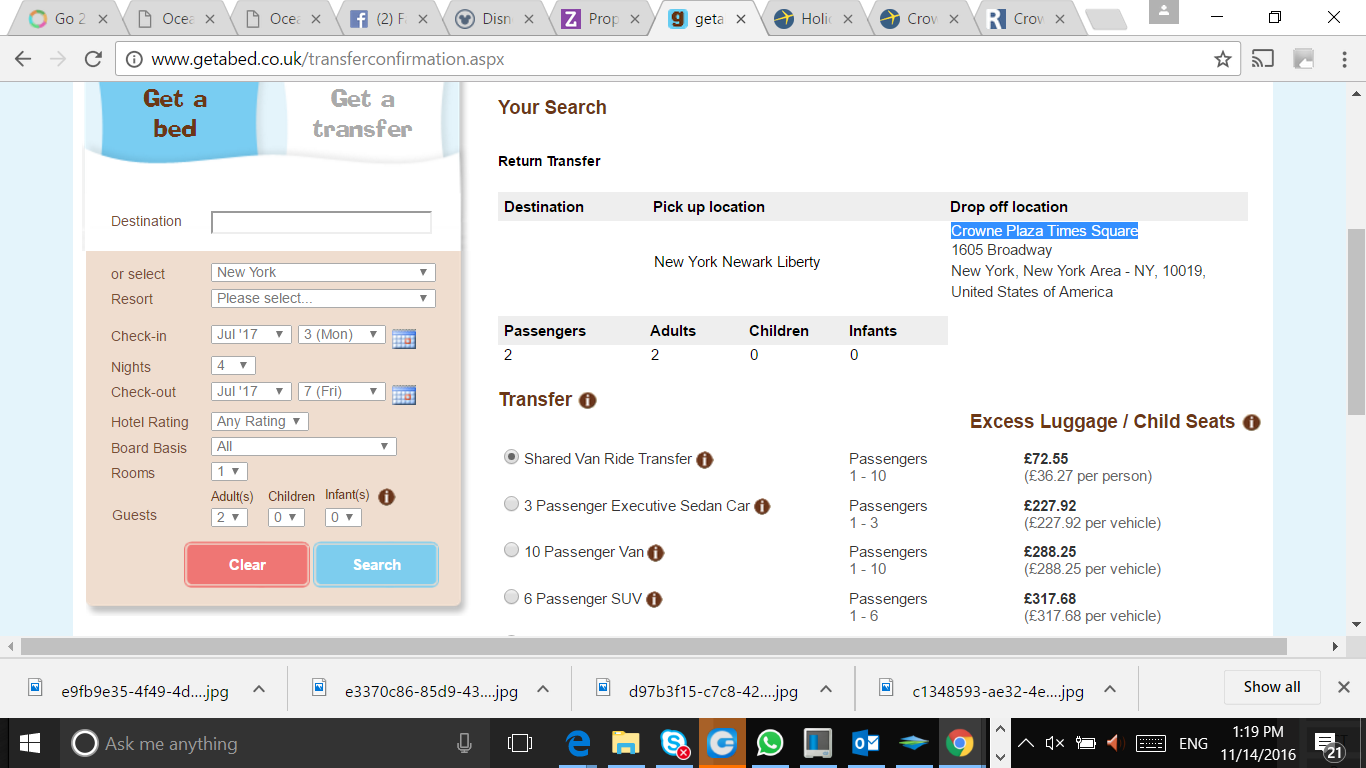Image resolution: width=1366 pixels, height=768 pixels.
Task: Open WhatsApp from the taskbar
Action: (x=770, y=743)
